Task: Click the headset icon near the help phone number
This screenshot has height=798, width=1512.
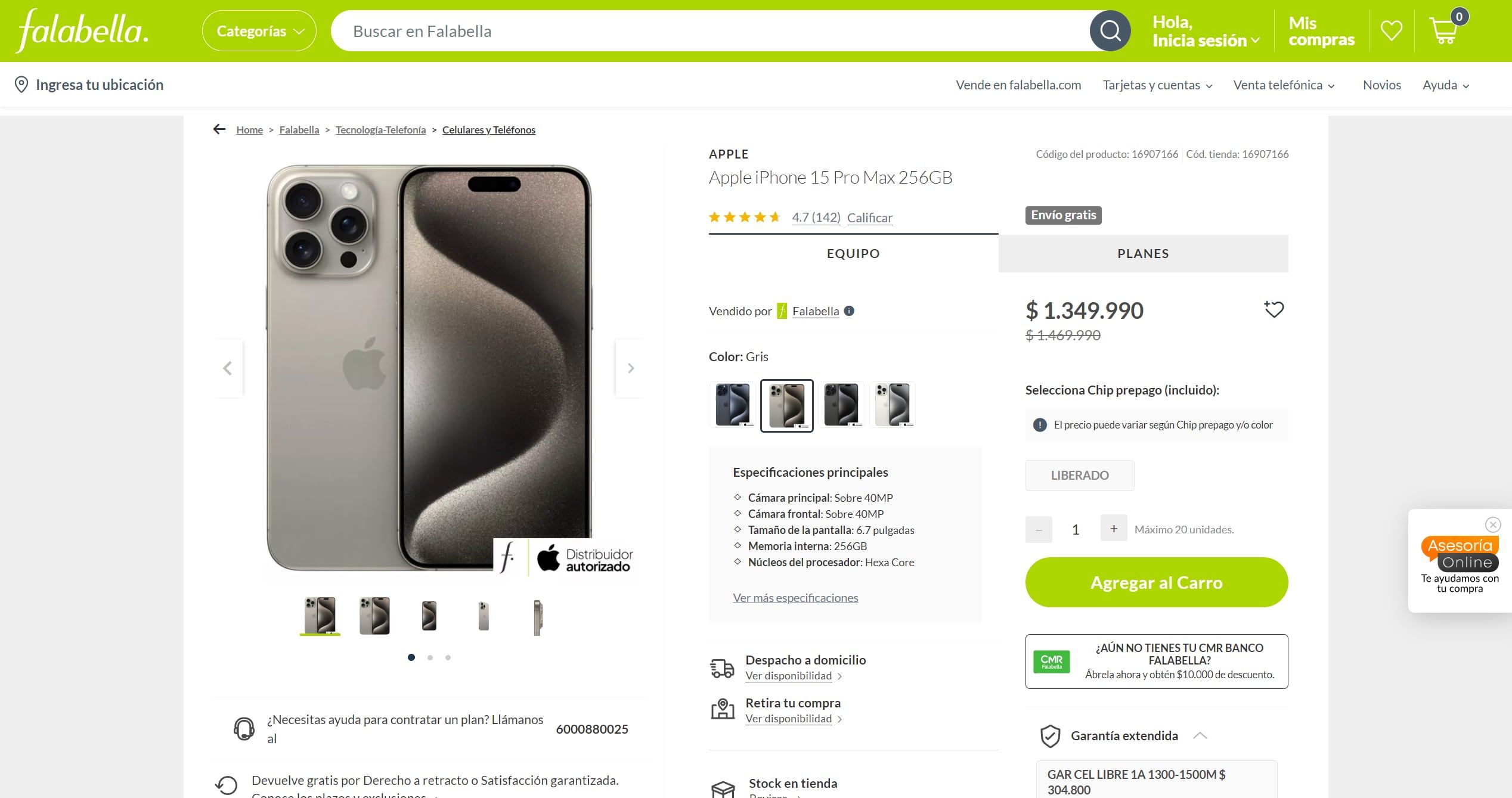Action: pos(243,728)
